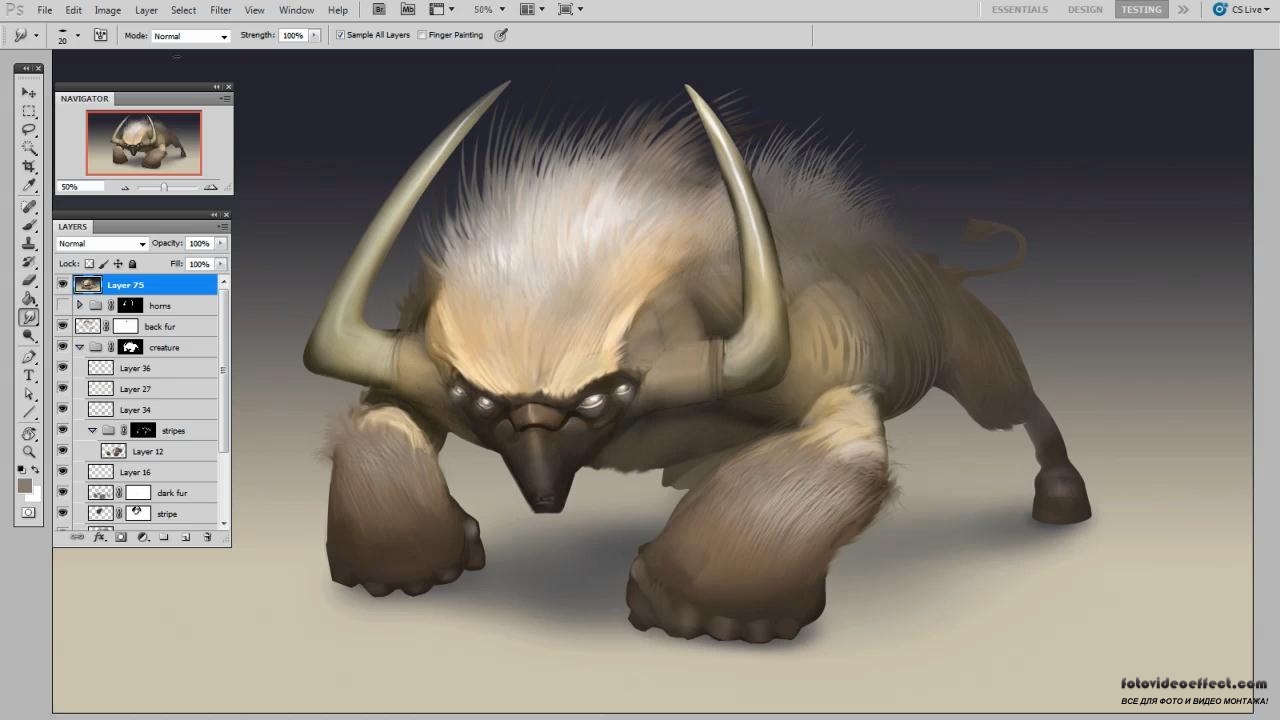The image size is (1280, 720).
Task: Hide Layer 36 visibility
Action: [63, 368]
